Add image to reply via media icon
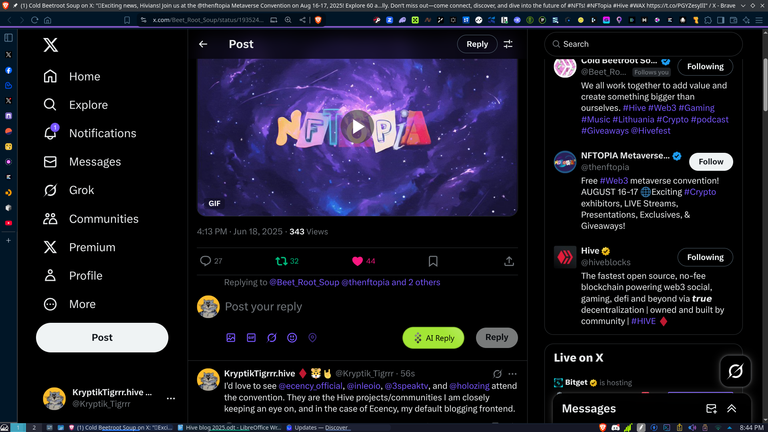Viewport: 768px width, 432px height. click(x=231, y=337)
